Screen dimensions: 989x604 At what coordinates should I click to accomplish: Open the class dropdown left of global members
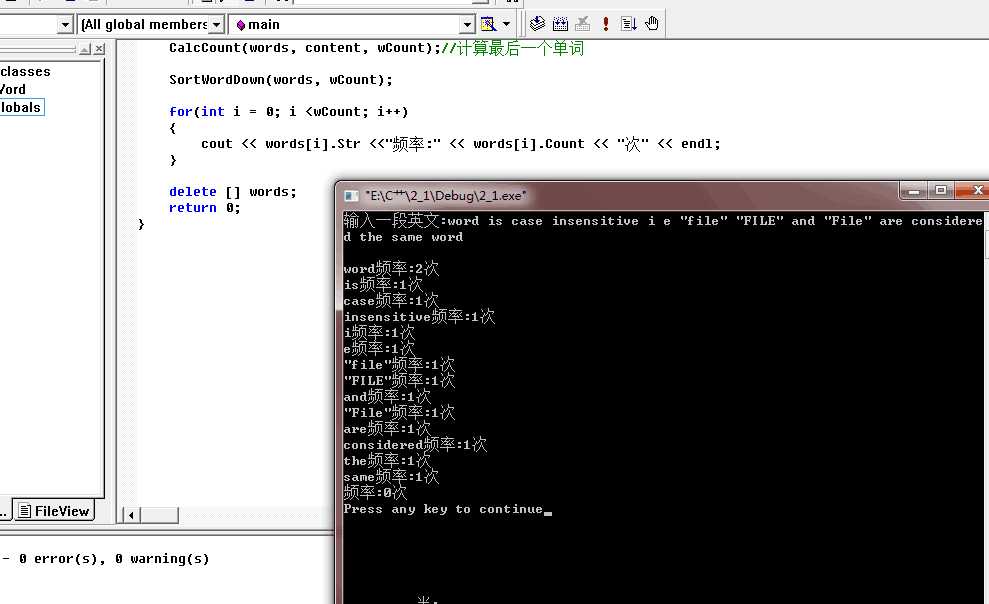point(65,25)
